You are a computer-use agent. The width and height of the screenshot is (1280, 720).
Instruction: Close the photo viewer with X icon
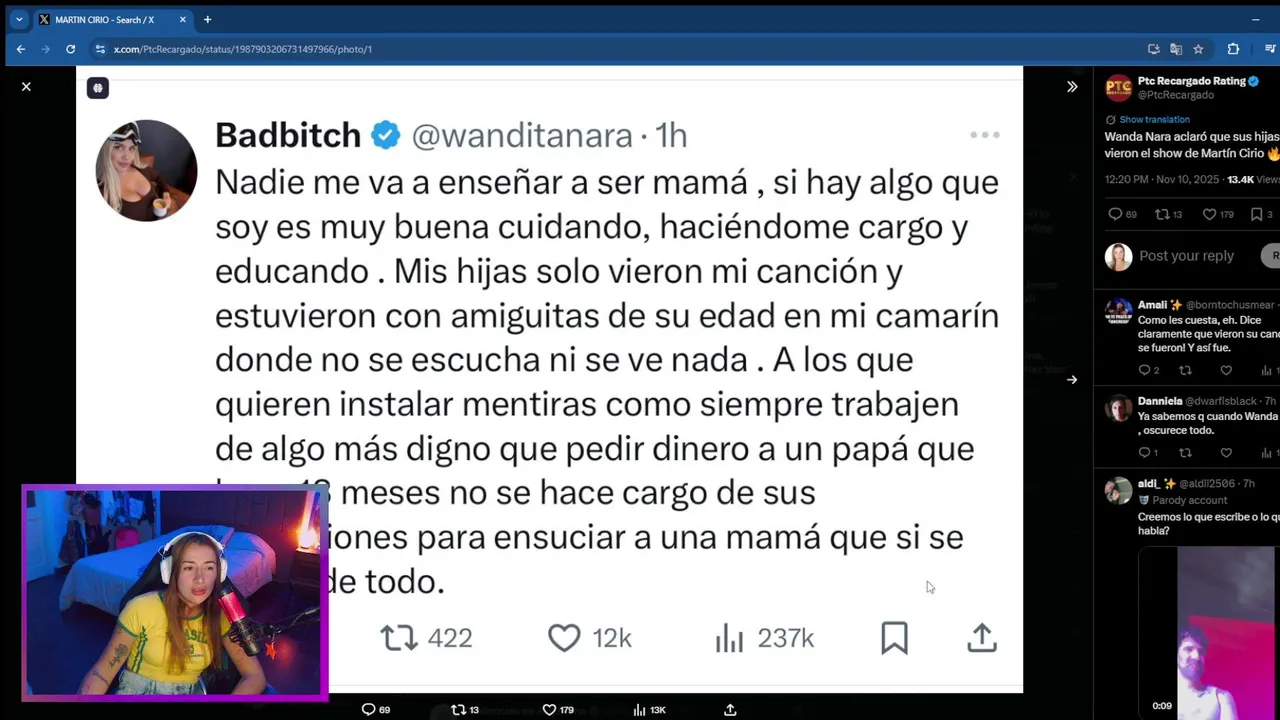pos(26,87)
